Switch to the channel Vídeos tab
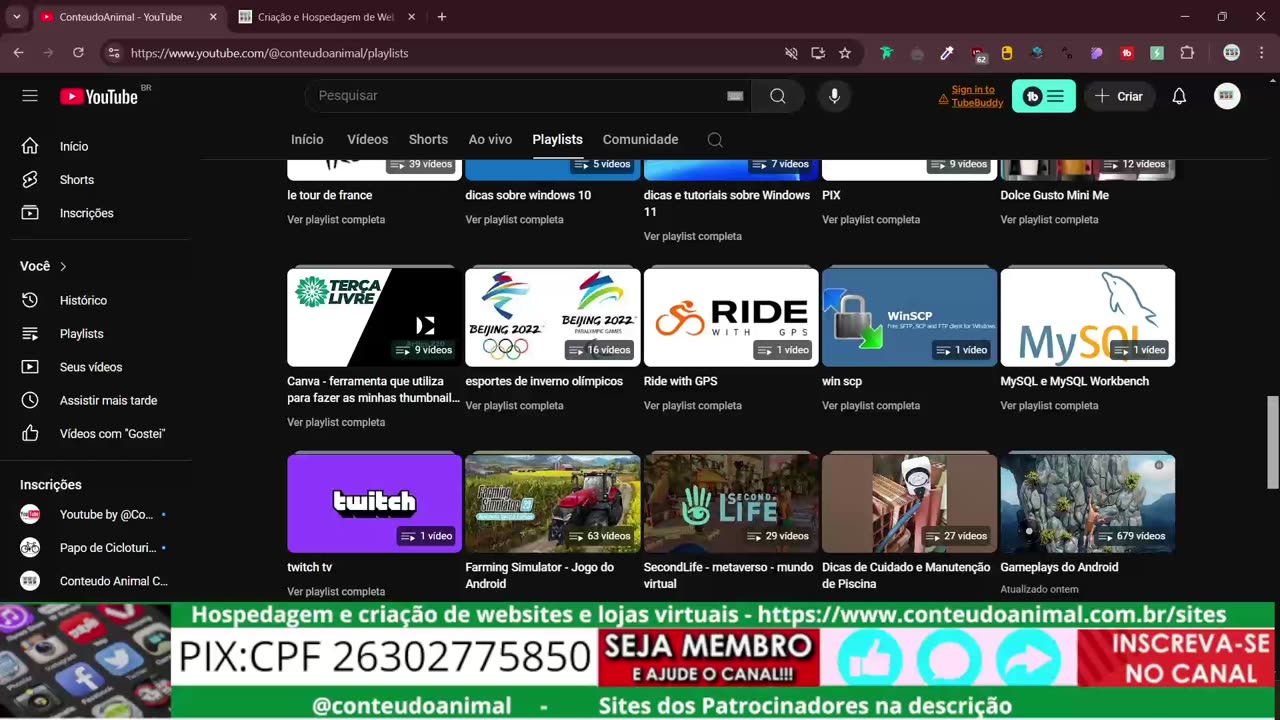 coord(367,140)
